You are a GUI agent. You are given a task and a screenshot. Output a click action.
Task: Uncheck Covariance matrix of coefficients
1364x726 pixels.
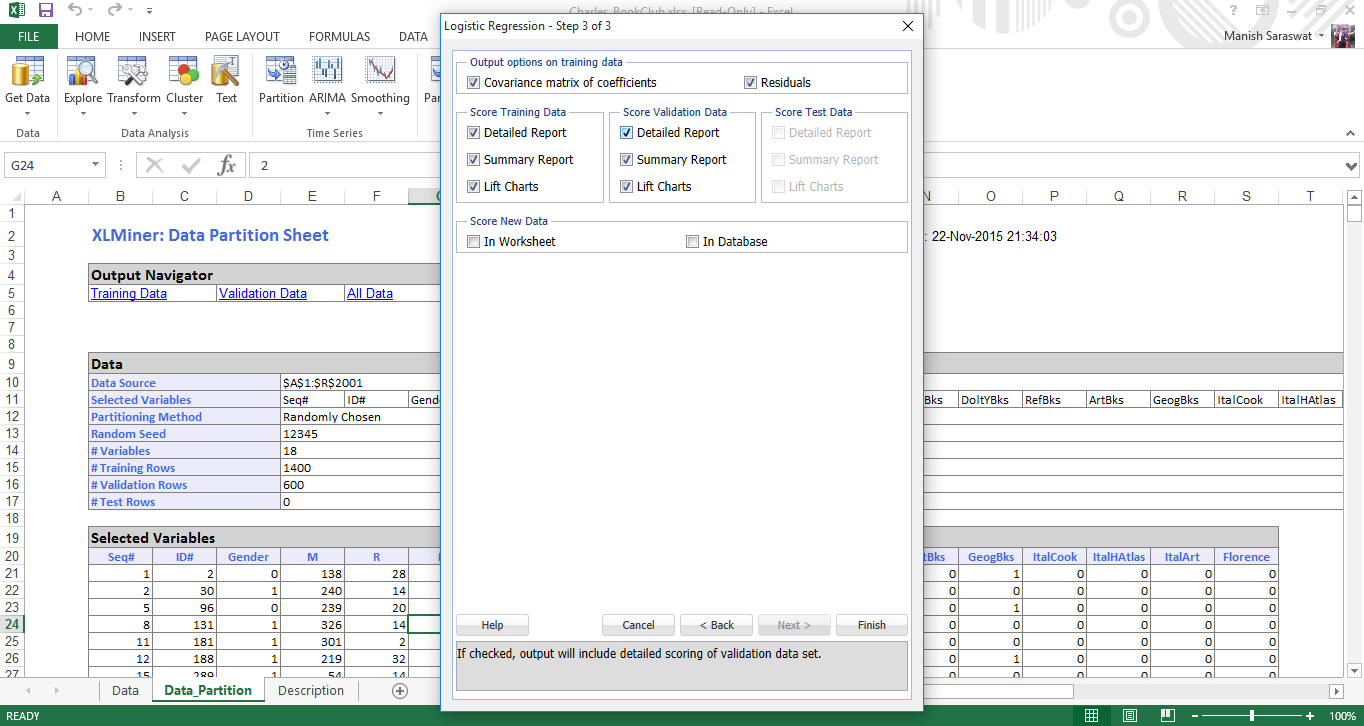(x=474, y=83)
